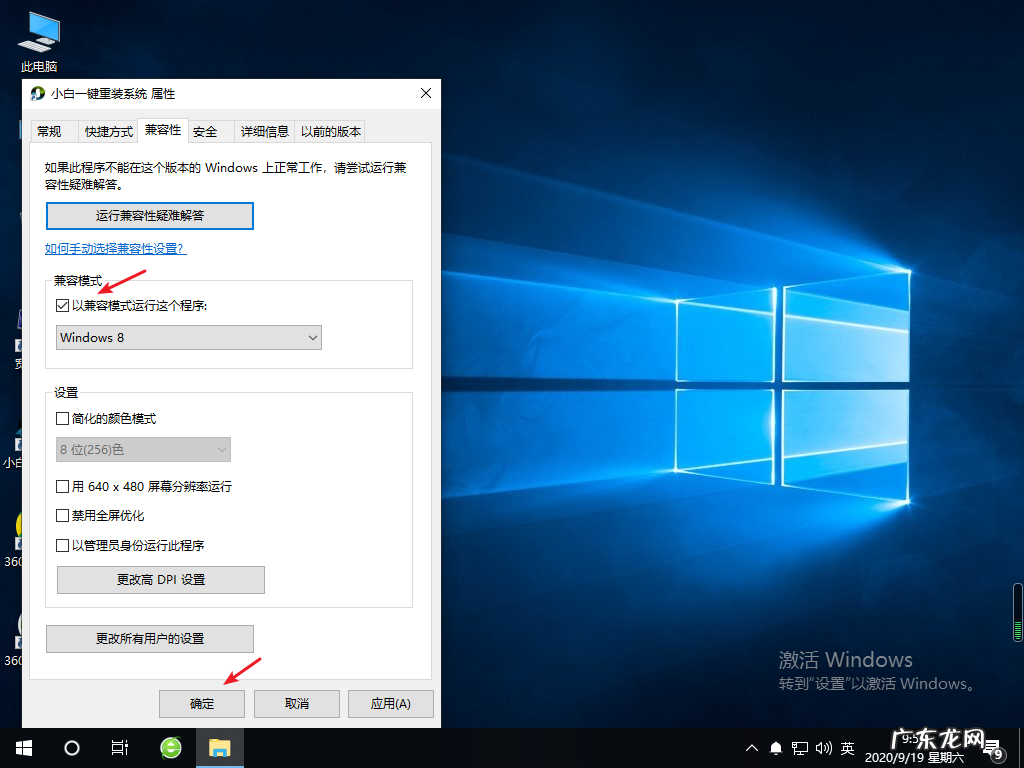Open 此电脑 from the desktop
1024x768 pixels.
click(37, 30)
